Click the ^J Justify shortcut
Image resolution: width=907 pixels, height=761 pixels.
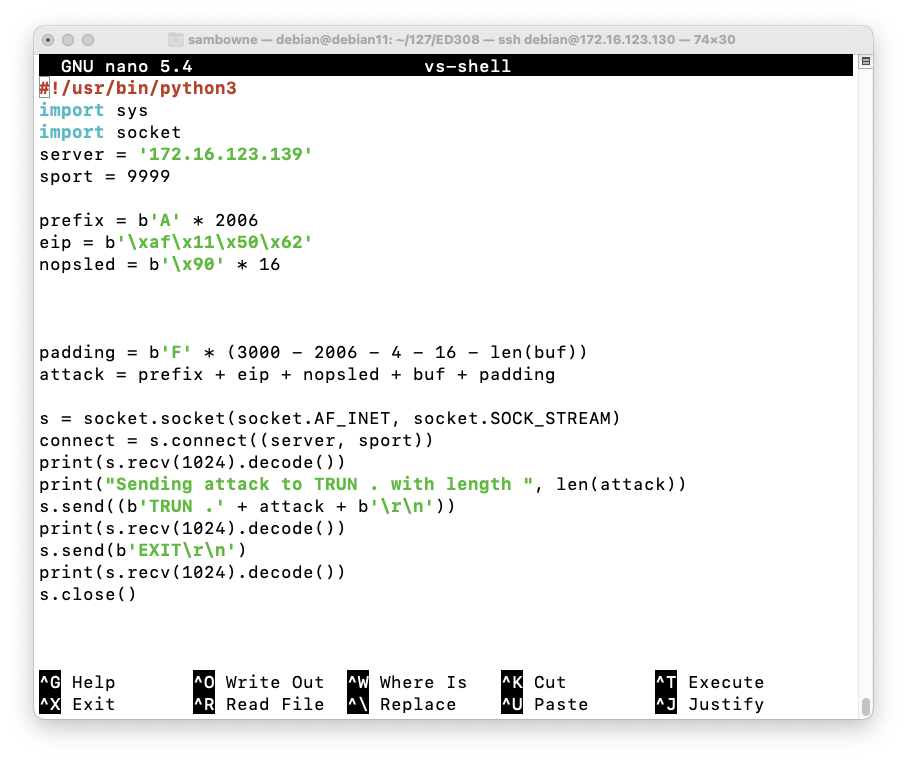pos(710,704)
